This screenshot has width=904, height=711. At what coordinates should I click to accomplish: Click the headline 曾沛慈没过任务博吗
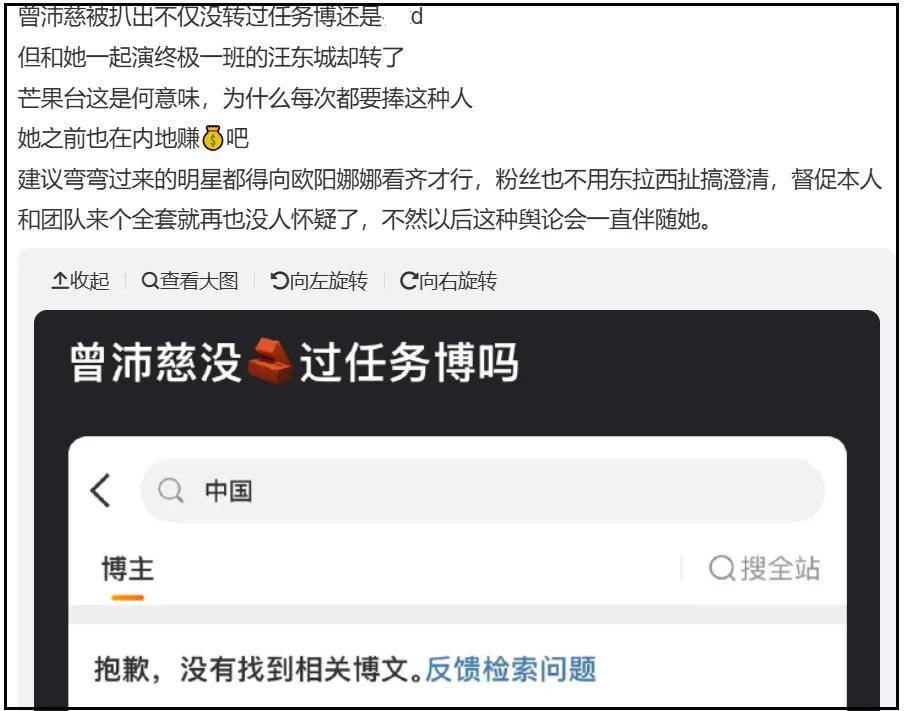294,362
